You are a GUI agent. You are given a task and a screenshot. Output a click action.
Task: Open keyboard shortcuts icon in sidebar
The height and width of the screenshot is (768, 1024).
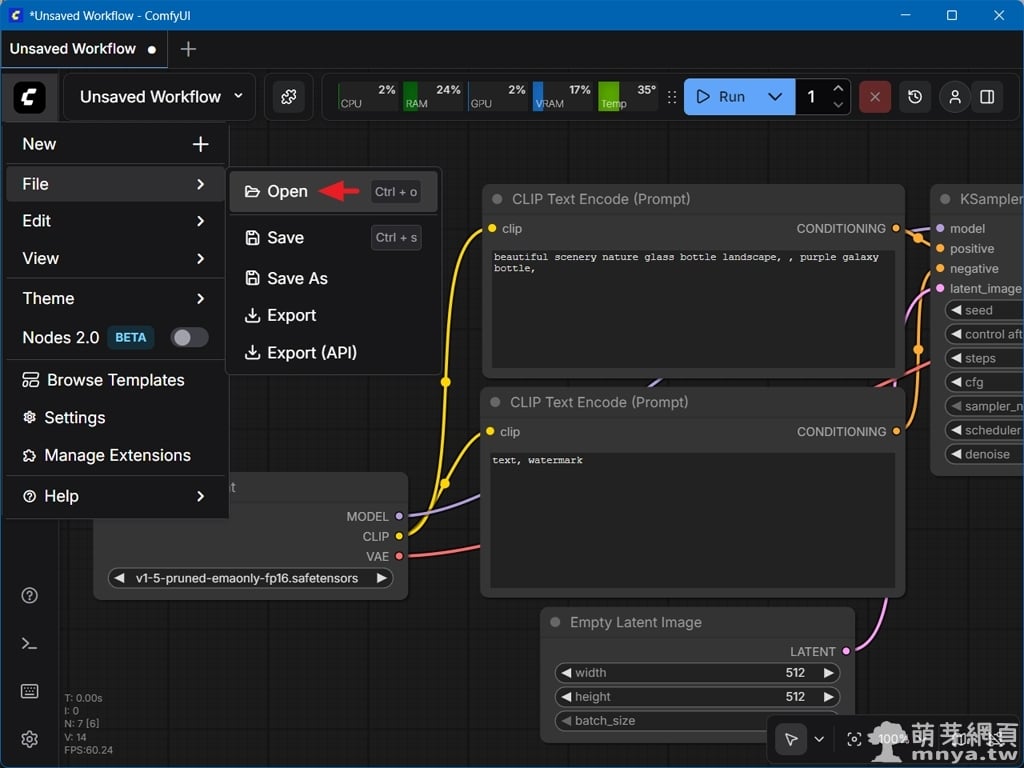[29, 691]
